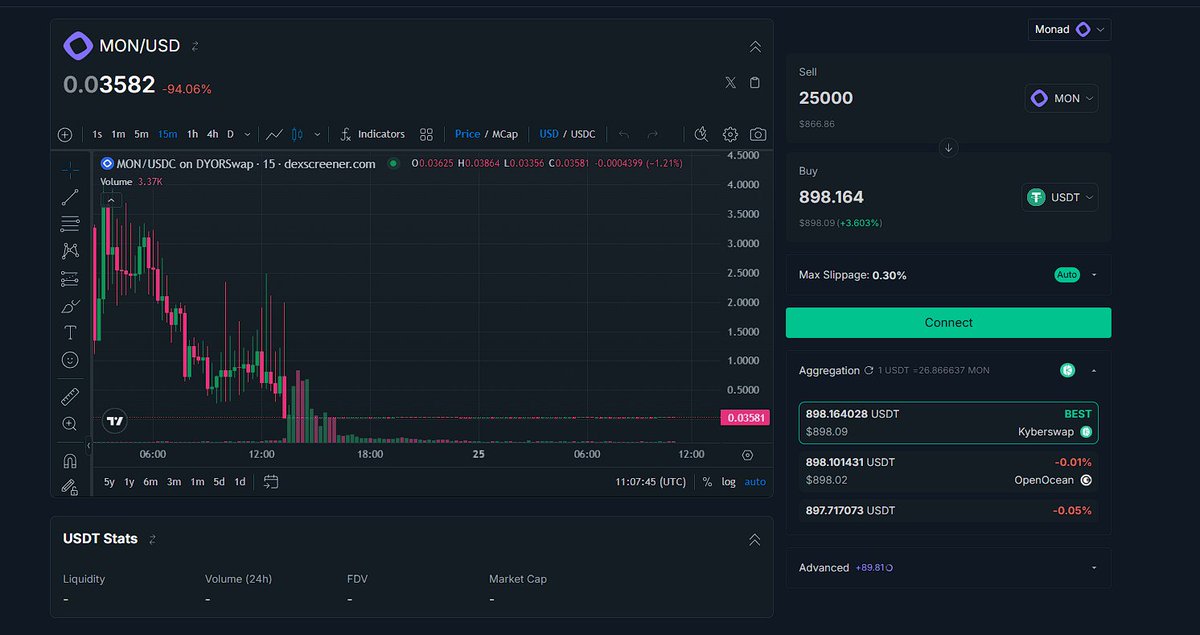Image resolution: width=1200 pixels, height=635 pixels.
Task: Open the time axis settings hexagon icon
Action: [747, 455]
